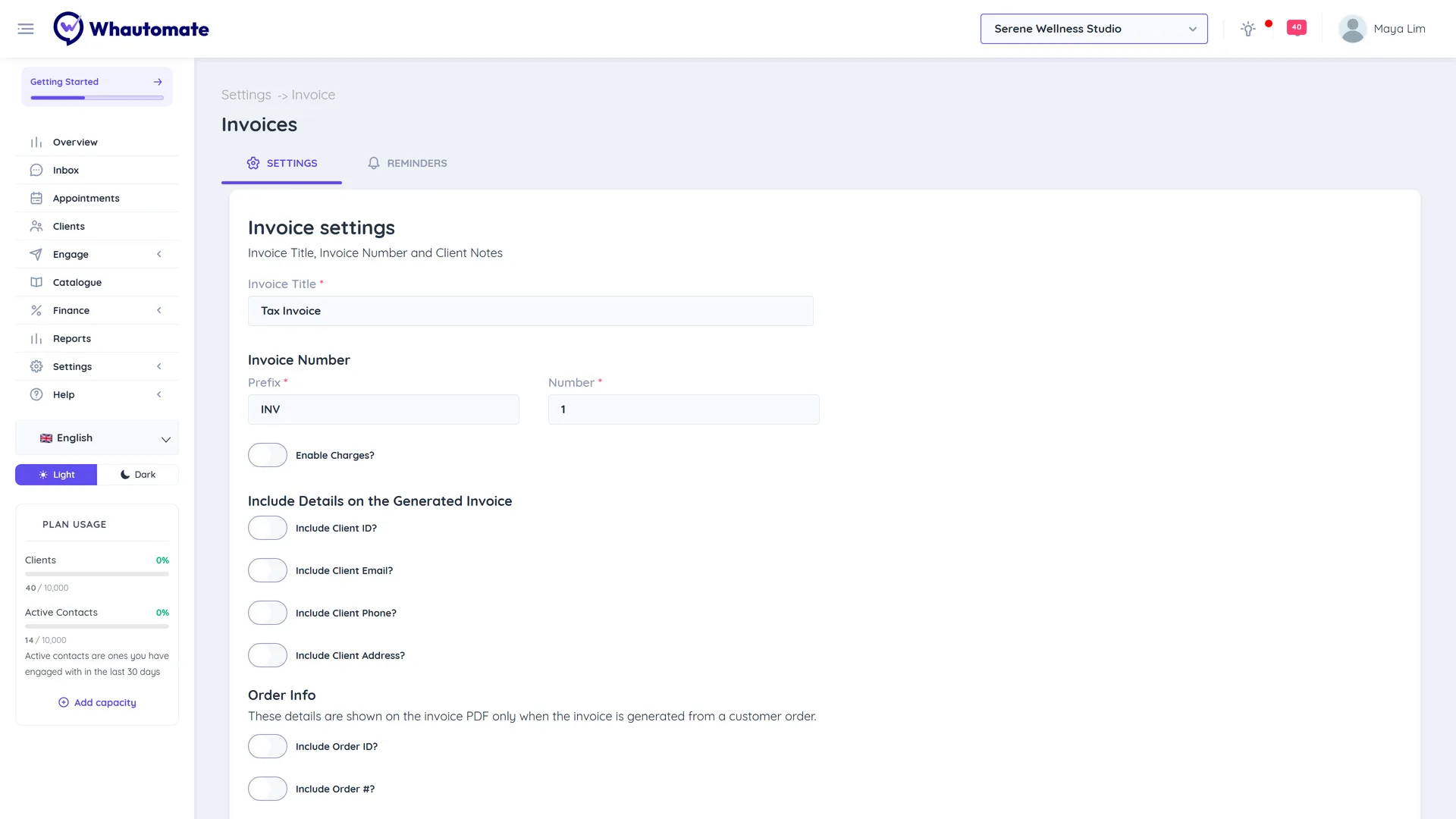Click the Clients usage progress bar
1456x819 pixels.
(x=97, y=574)
